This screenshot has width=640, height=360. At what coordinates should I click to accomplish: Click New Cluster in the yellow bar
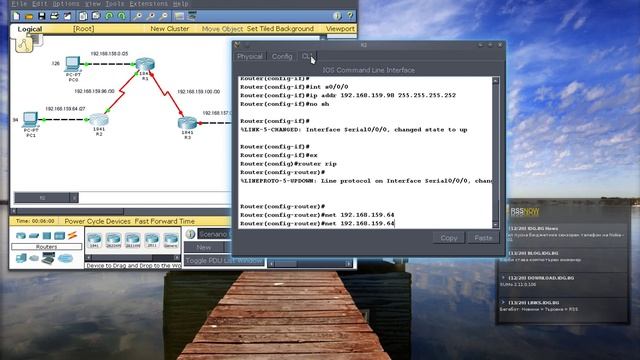pyautogui.click(x=170, y=29)
